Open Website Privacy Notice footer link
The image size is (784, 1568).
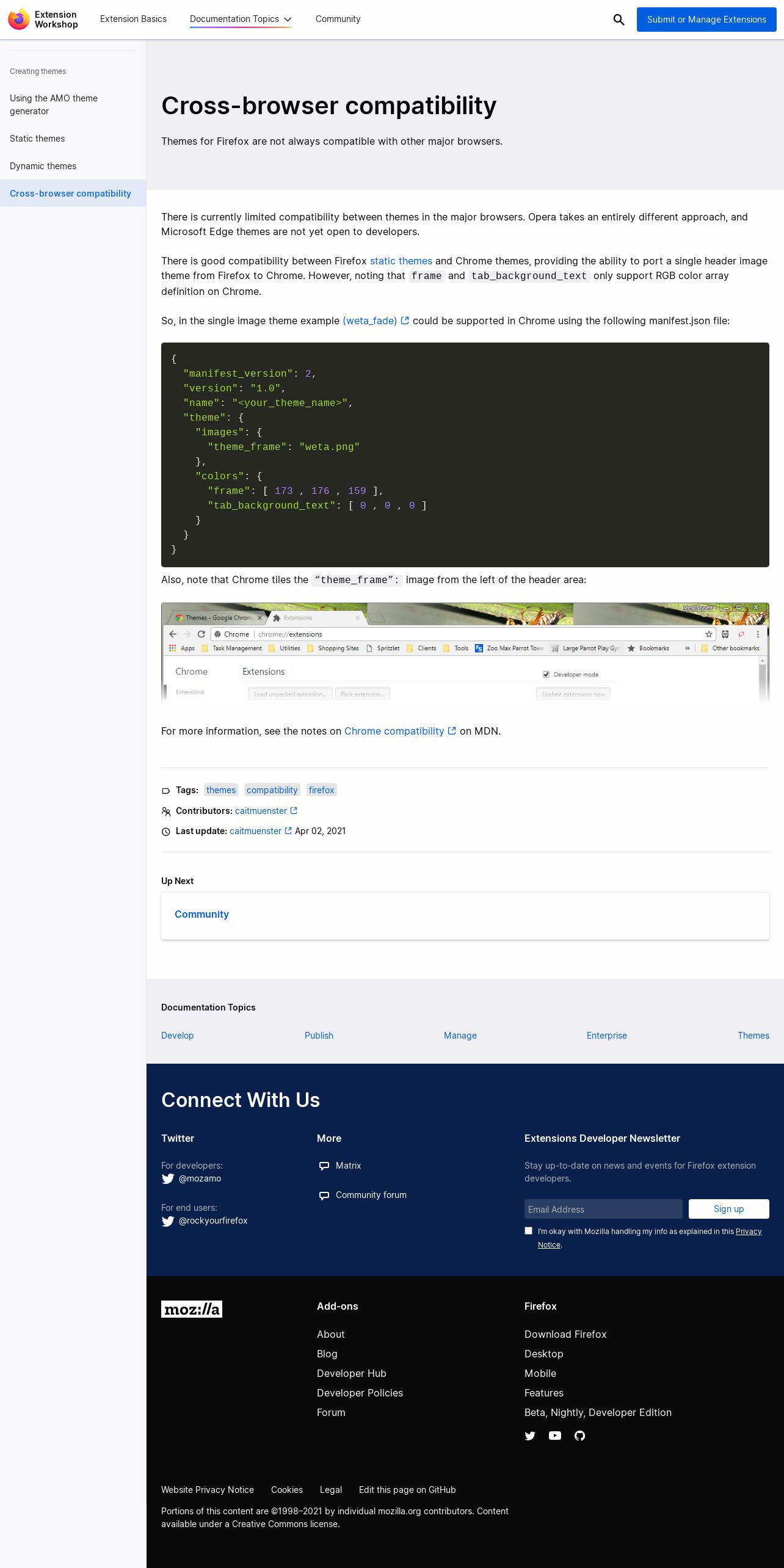click(x=208, y=1490)
